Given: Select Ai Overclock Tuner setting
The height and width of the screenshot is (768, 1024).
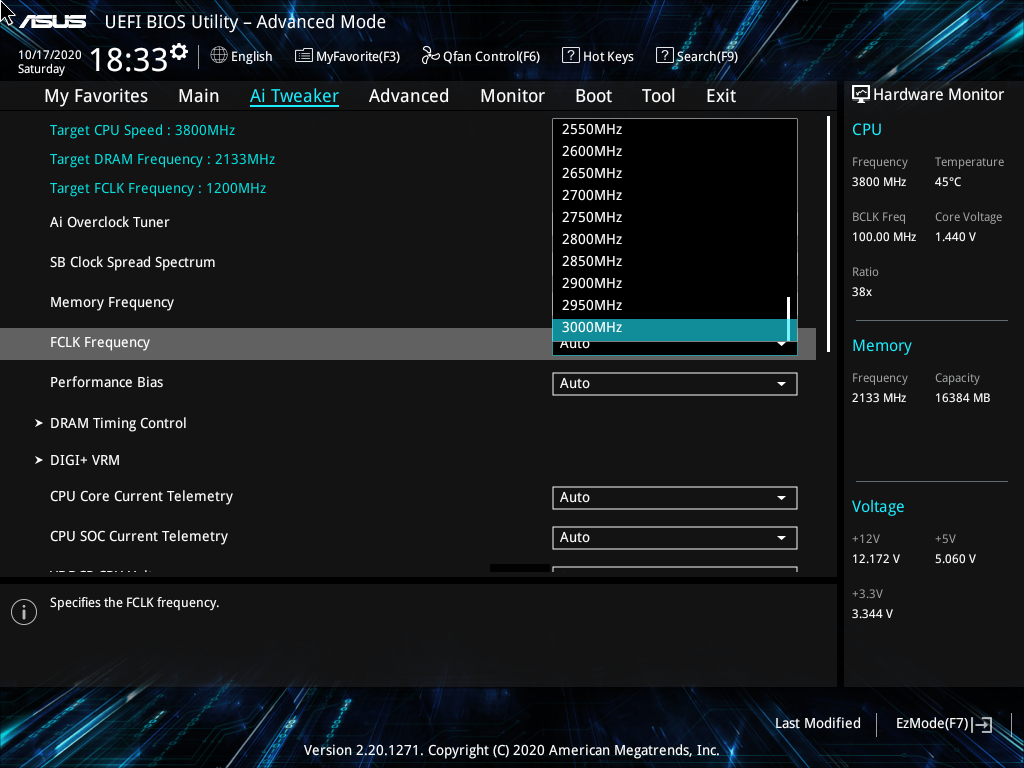Looking at the screenshot, I should click(110, 222).
